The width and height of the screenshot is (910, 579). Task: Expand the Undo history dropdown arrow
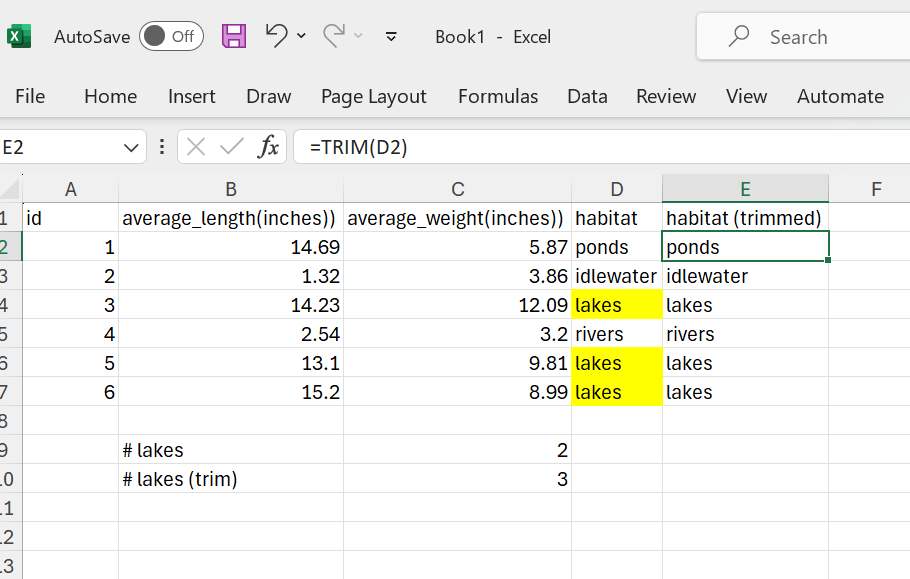pyautogui.click(x=301, y=37)
